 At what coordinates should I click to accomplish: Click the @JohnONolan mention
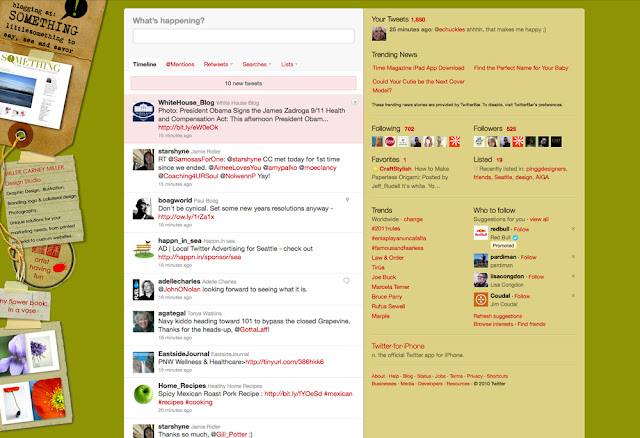pos(179,289)
